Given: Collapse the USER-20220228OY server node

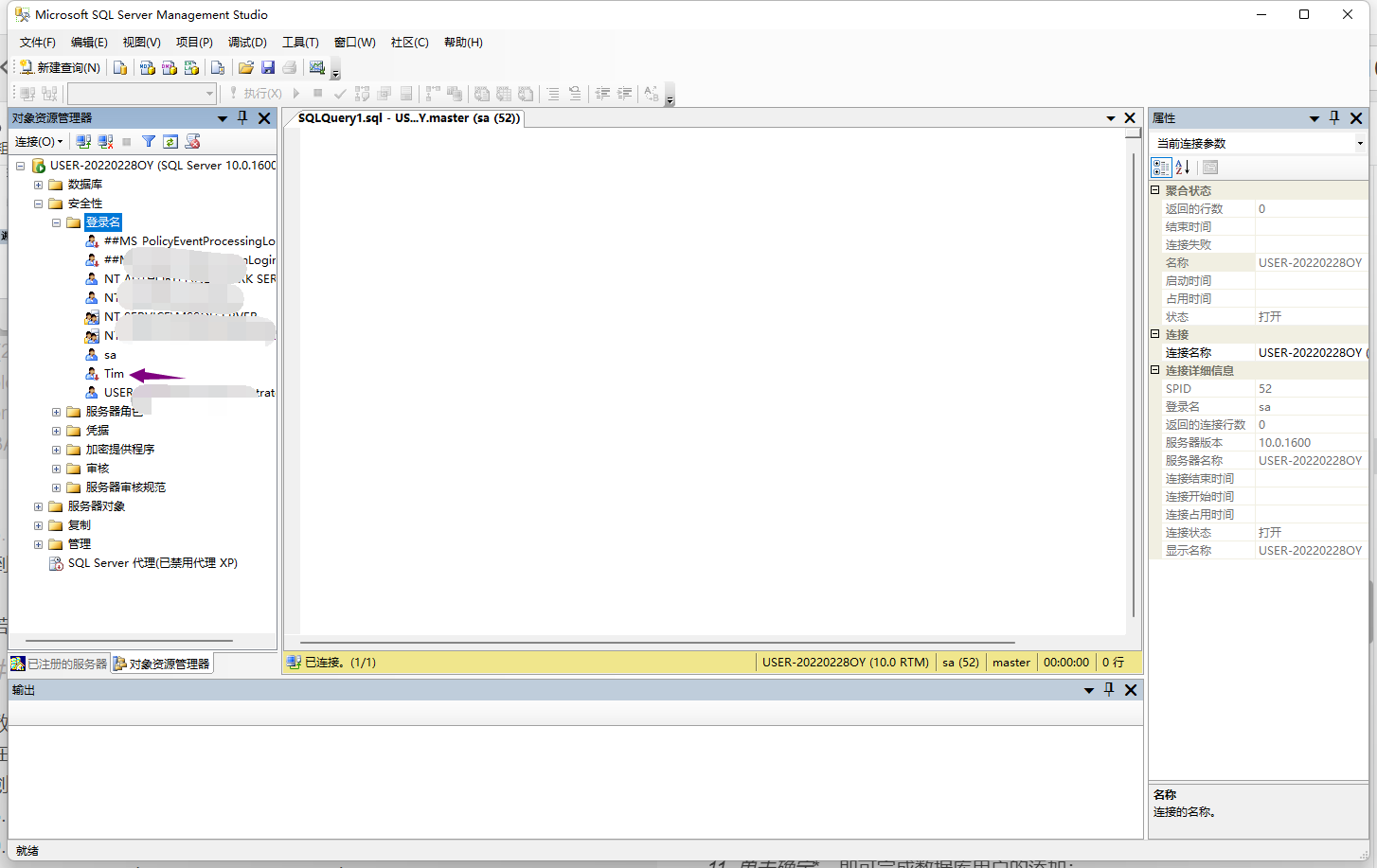Looking at the screenshot, I should point(20,166).
